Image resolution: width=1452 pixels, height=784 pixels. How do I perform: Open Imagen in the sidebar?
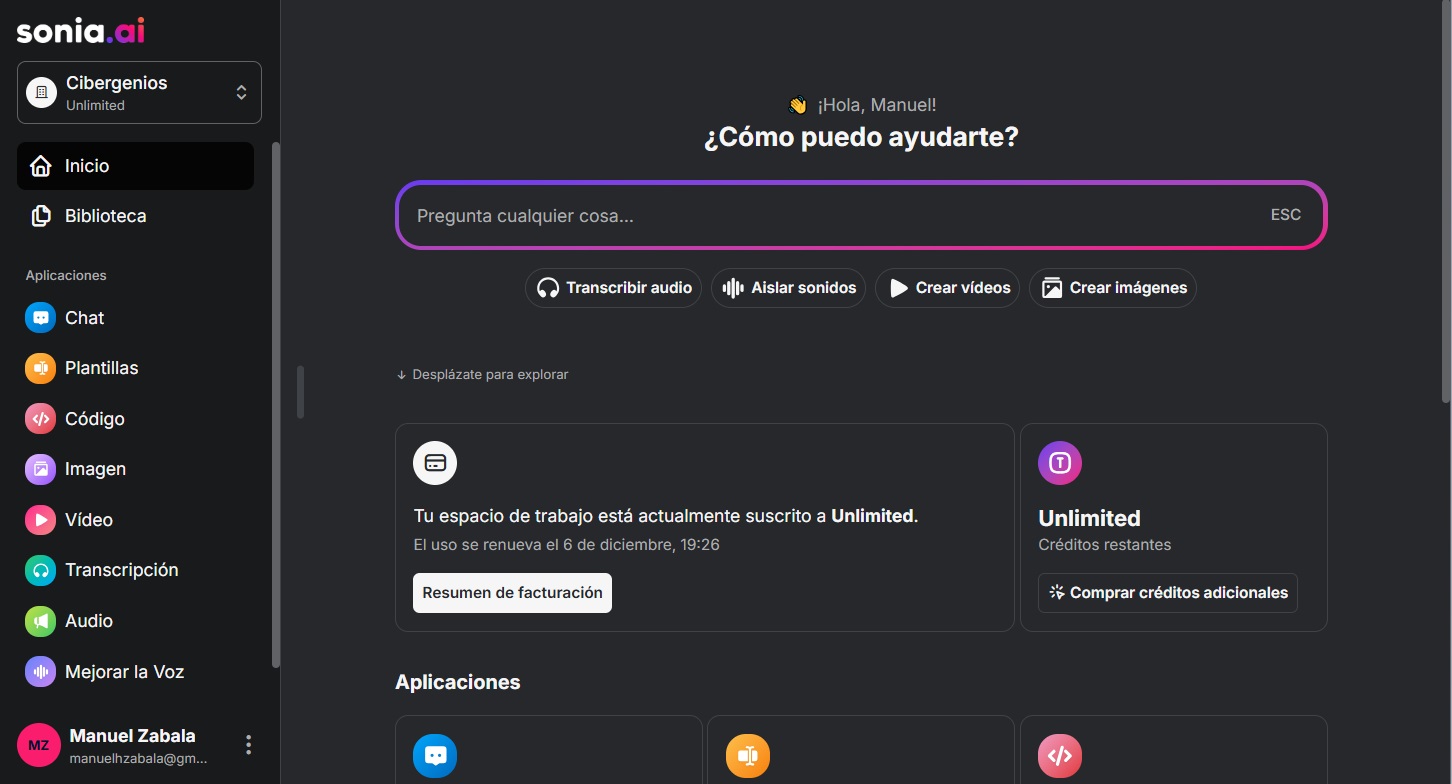[135, 469]
